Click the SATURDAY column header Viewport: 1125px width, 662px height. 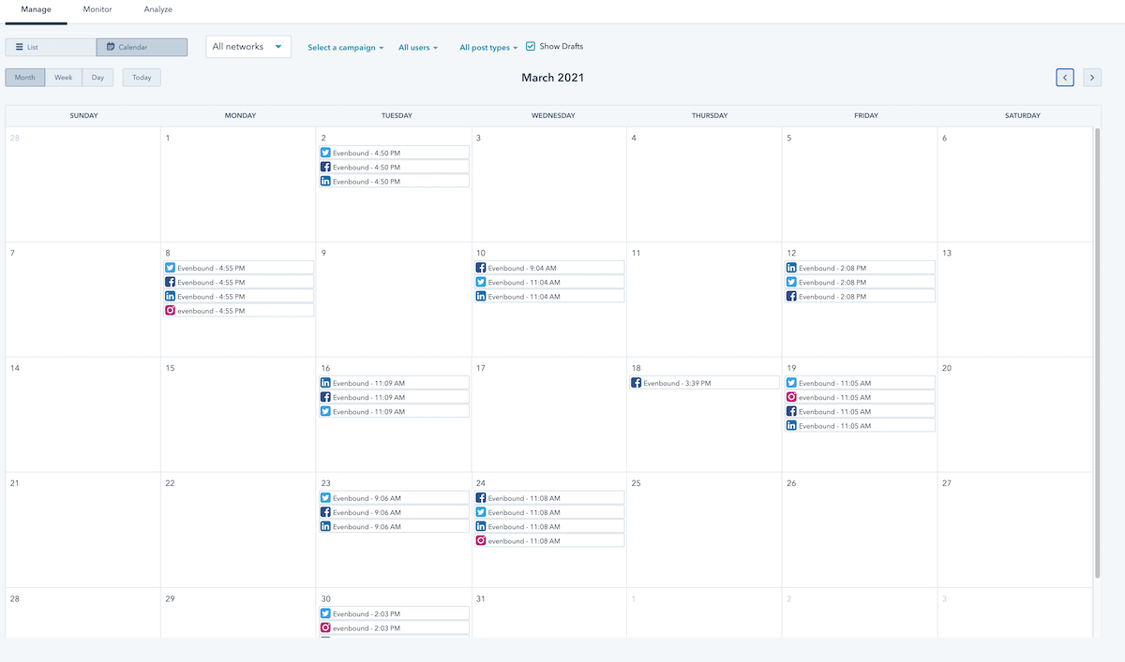click(1022, 115)
